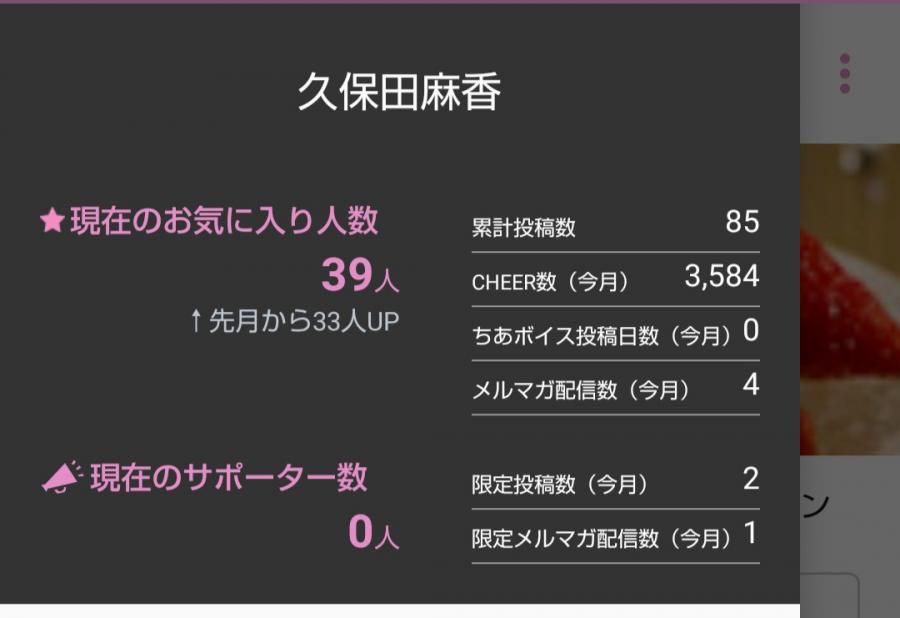Image resolution: width=900 pixels, height=618 pixels.
Task: Select the profile name 久保田麻香
Action: (x=399, y=93)
